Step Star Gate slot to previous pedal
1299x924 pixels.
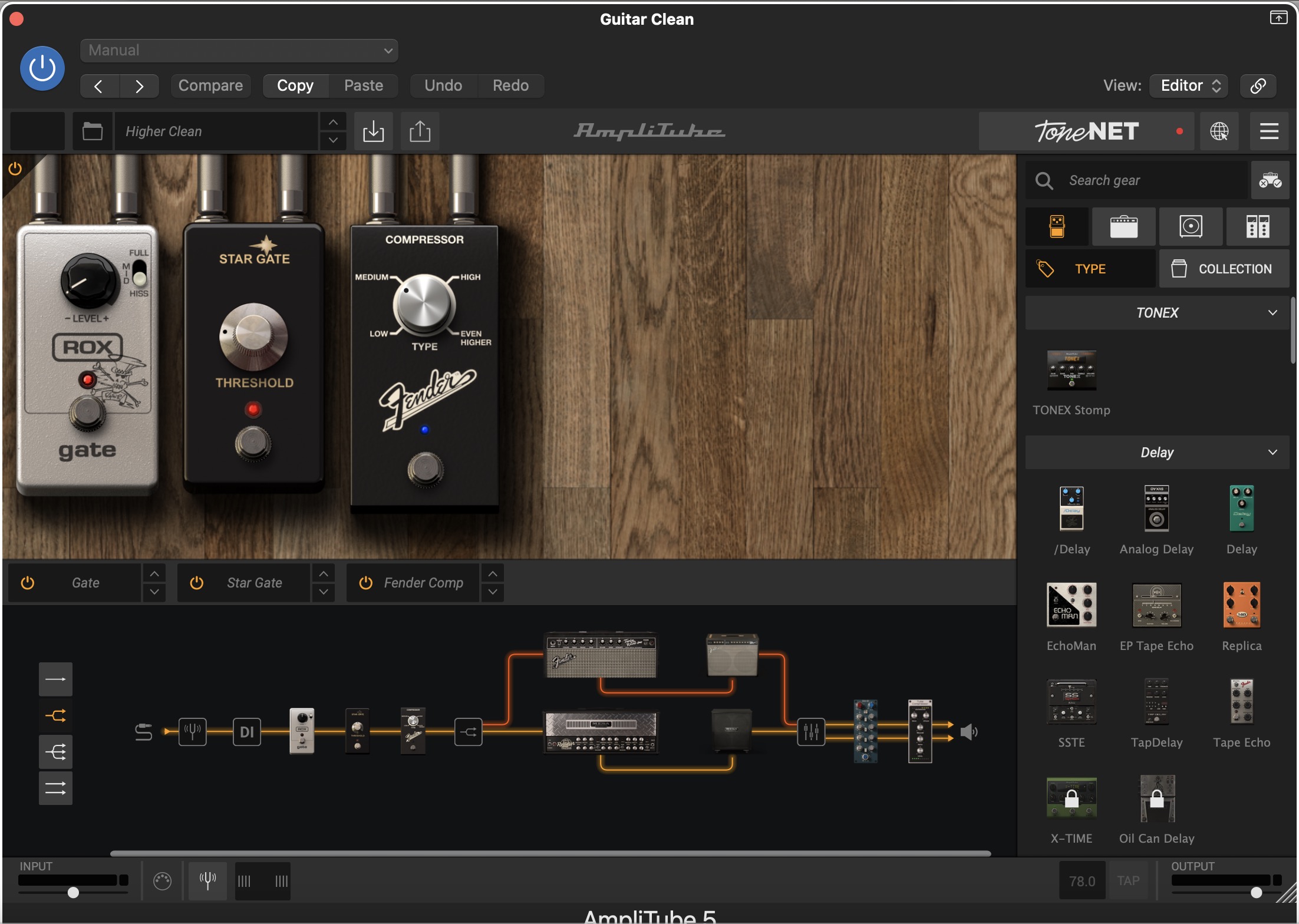tap(324, 573)
